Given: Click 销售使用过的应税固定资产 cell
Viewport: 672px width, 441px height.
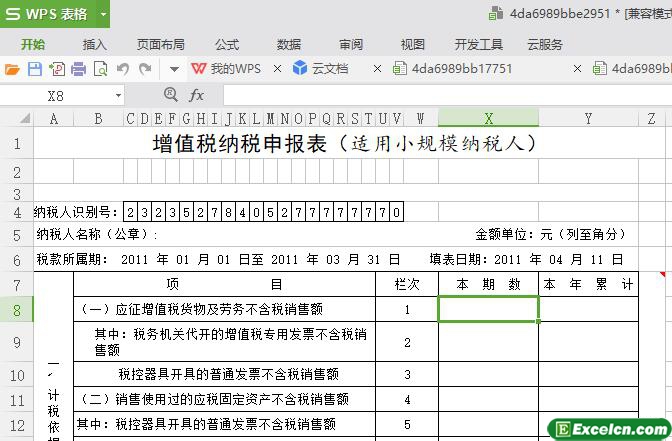Looking at the screenshot, I should (x=224, y=399).
